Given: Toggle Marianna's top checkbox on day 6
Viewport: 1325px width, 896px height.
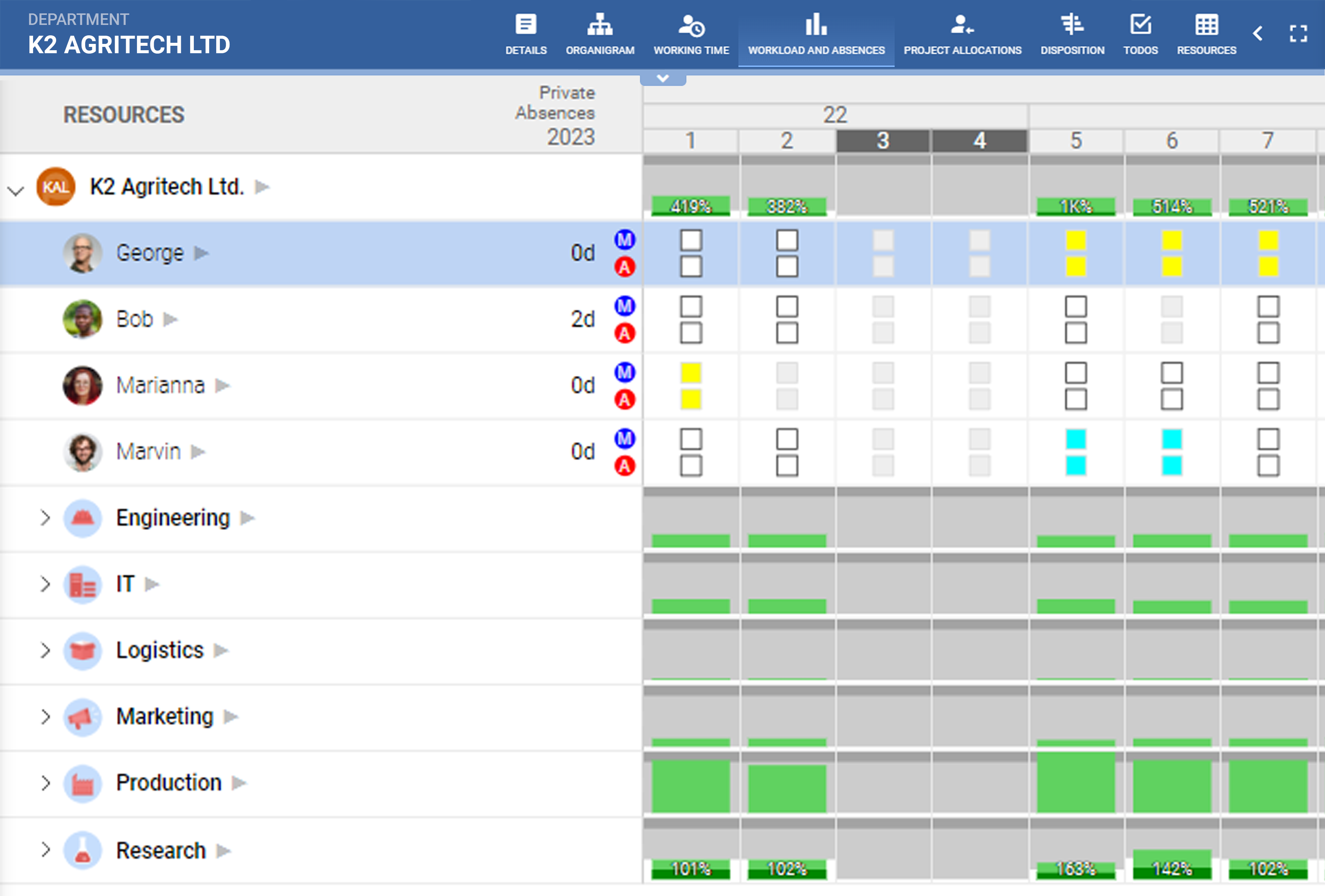Looking at the screenshot, I should point(1172,373).
